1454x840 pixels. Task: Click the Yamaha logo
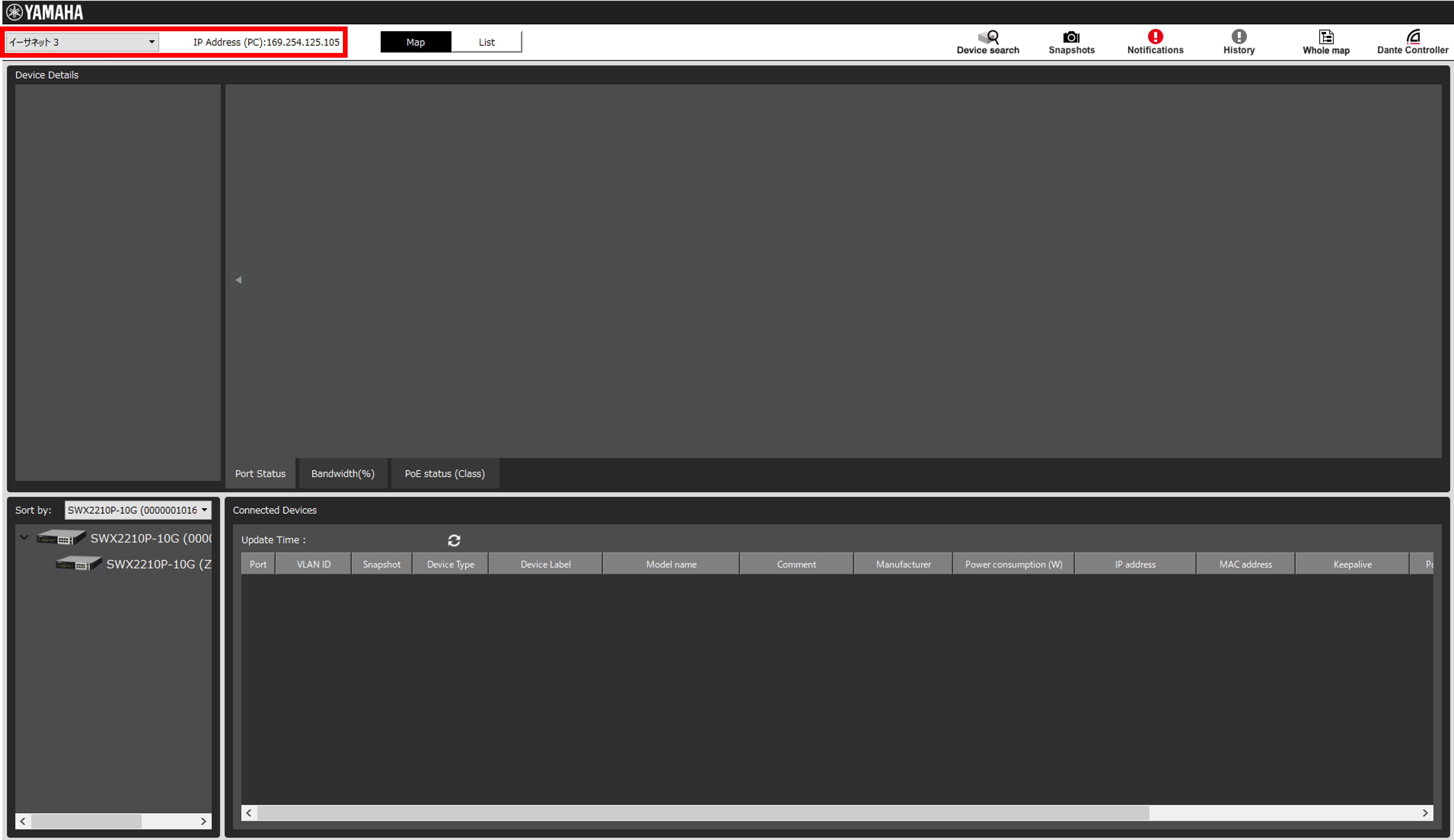pos(45,12)
